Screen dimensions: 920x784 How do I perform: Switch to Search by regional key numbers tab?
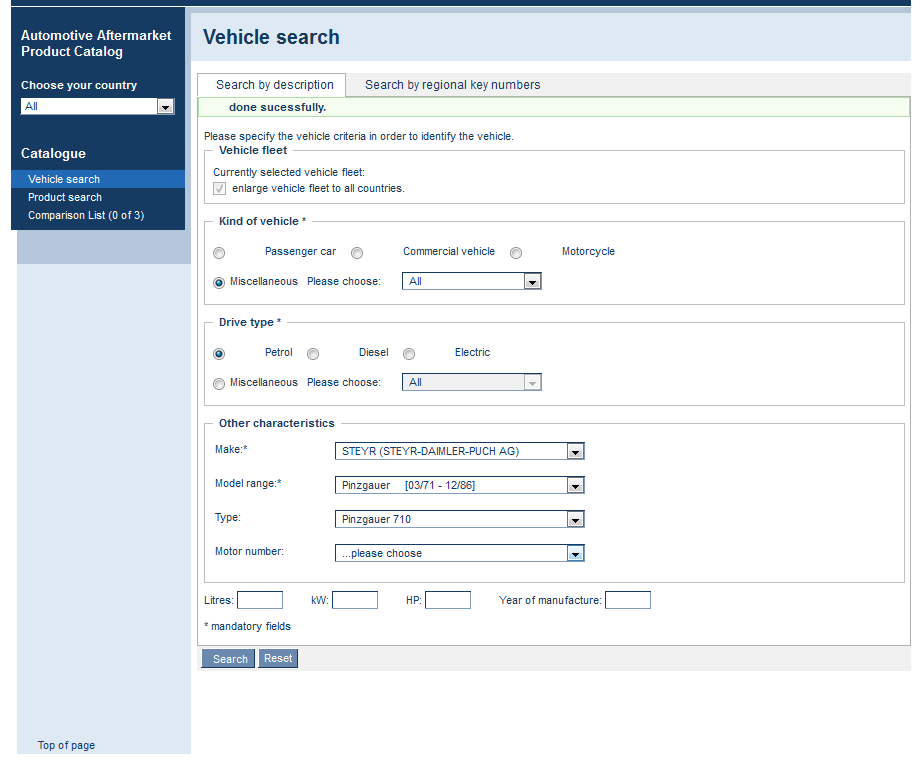[x=452, y=85]
